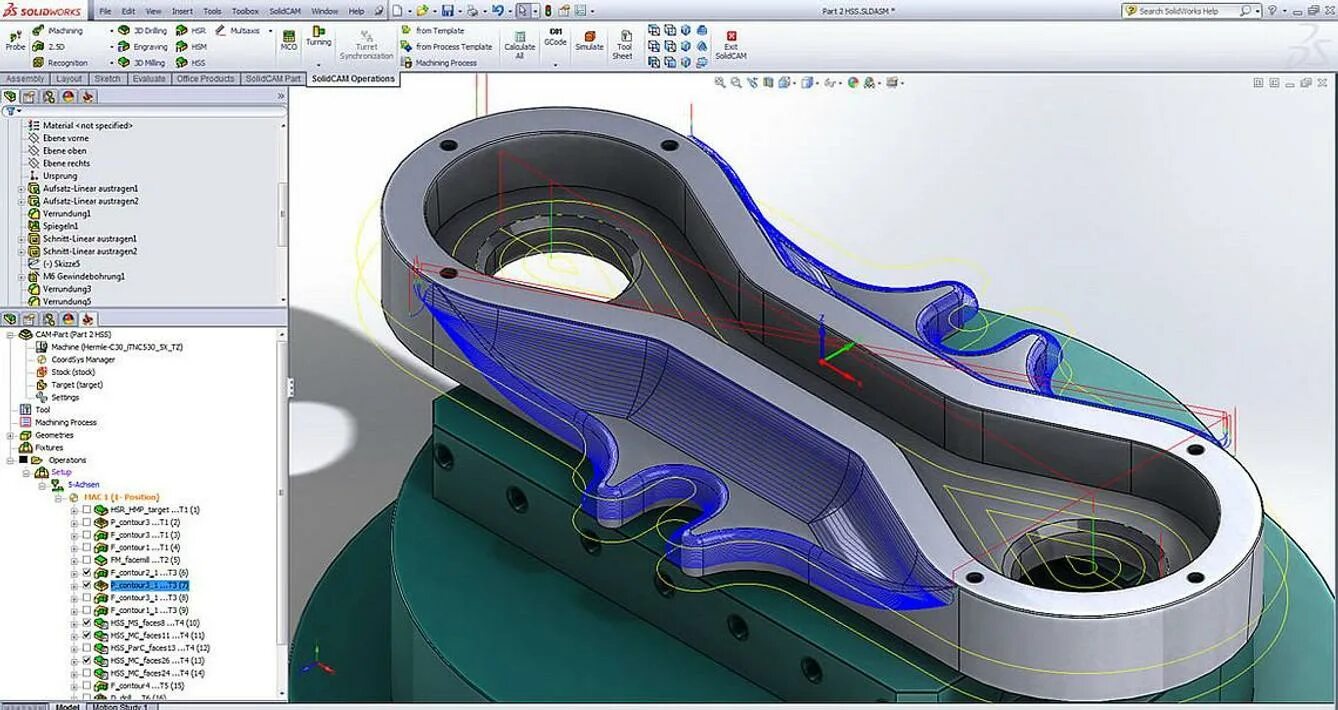Open the Insert menu
Image resolution: width=1338 pixels, height=710 pixels.
[x=180, y=11]
